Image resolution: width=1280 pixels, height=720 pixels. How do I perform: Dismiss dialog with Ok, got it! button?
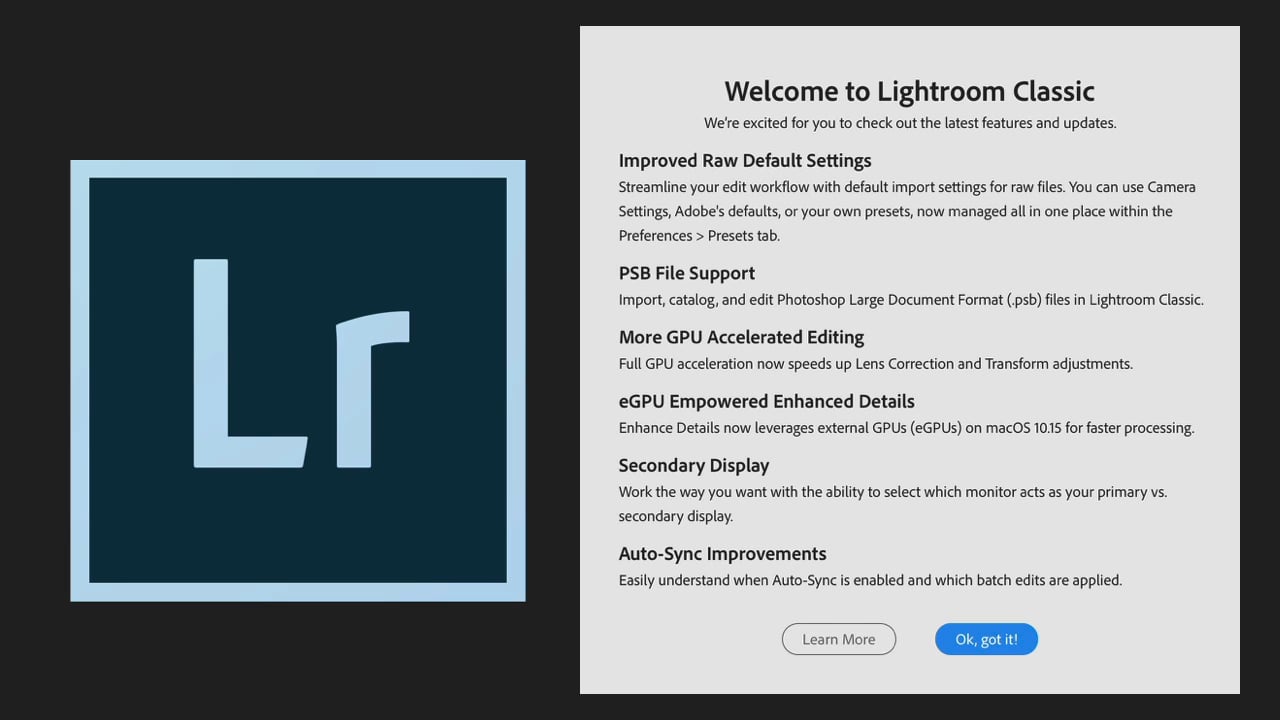986,639
